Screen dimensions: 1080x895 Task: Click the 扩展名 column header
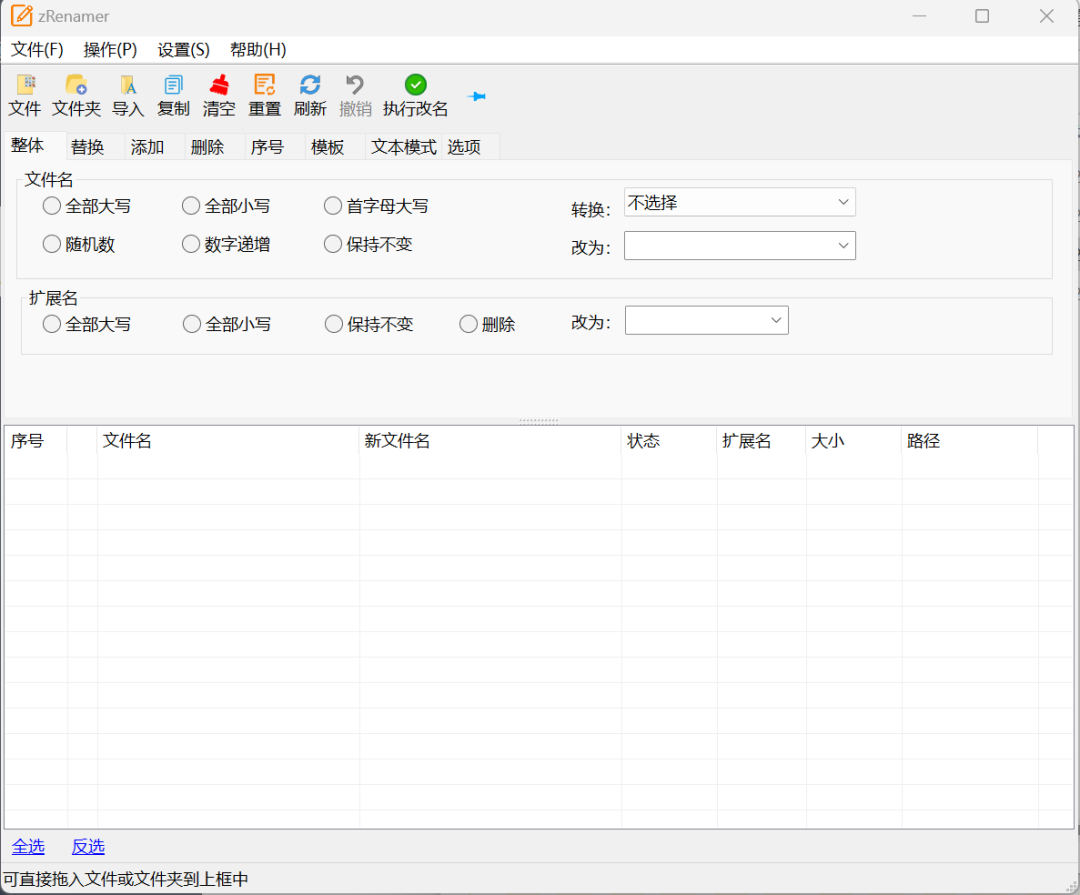(x=761, y=441)
